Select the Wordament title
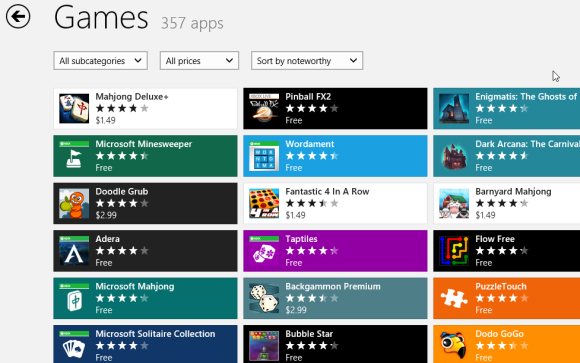Image resolution: width=580 pixels, height=363 pixels. point(310,144)
